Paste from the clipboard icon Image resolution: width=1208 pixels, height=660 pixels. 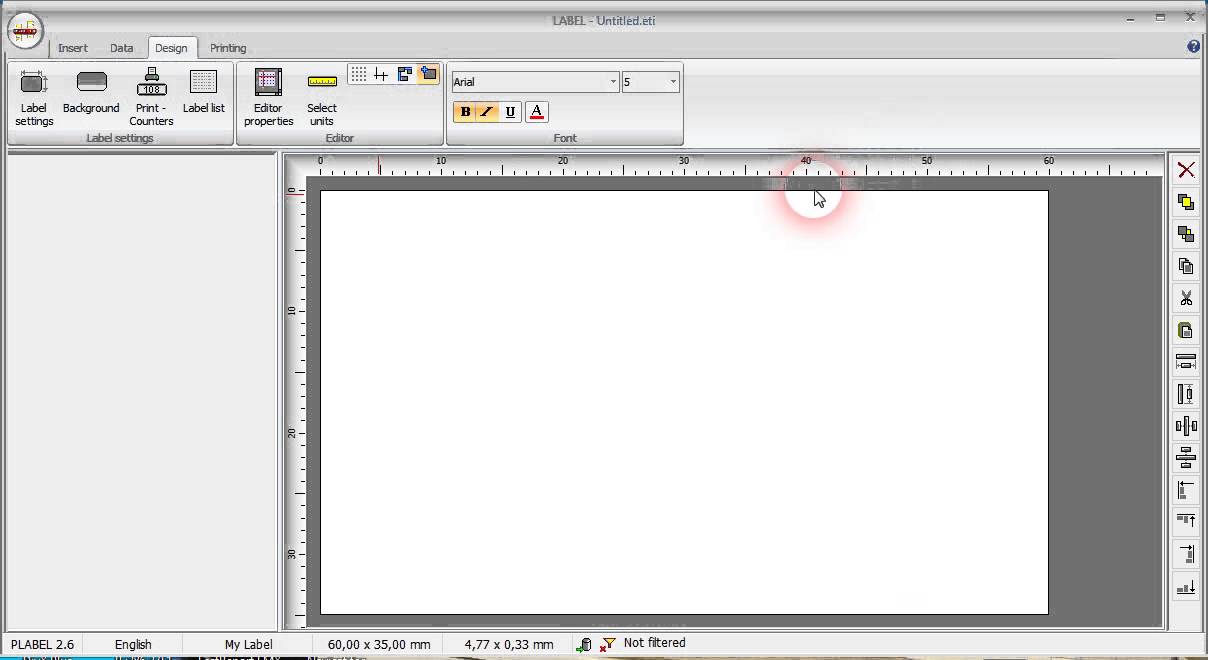[x=1186, y=330]
